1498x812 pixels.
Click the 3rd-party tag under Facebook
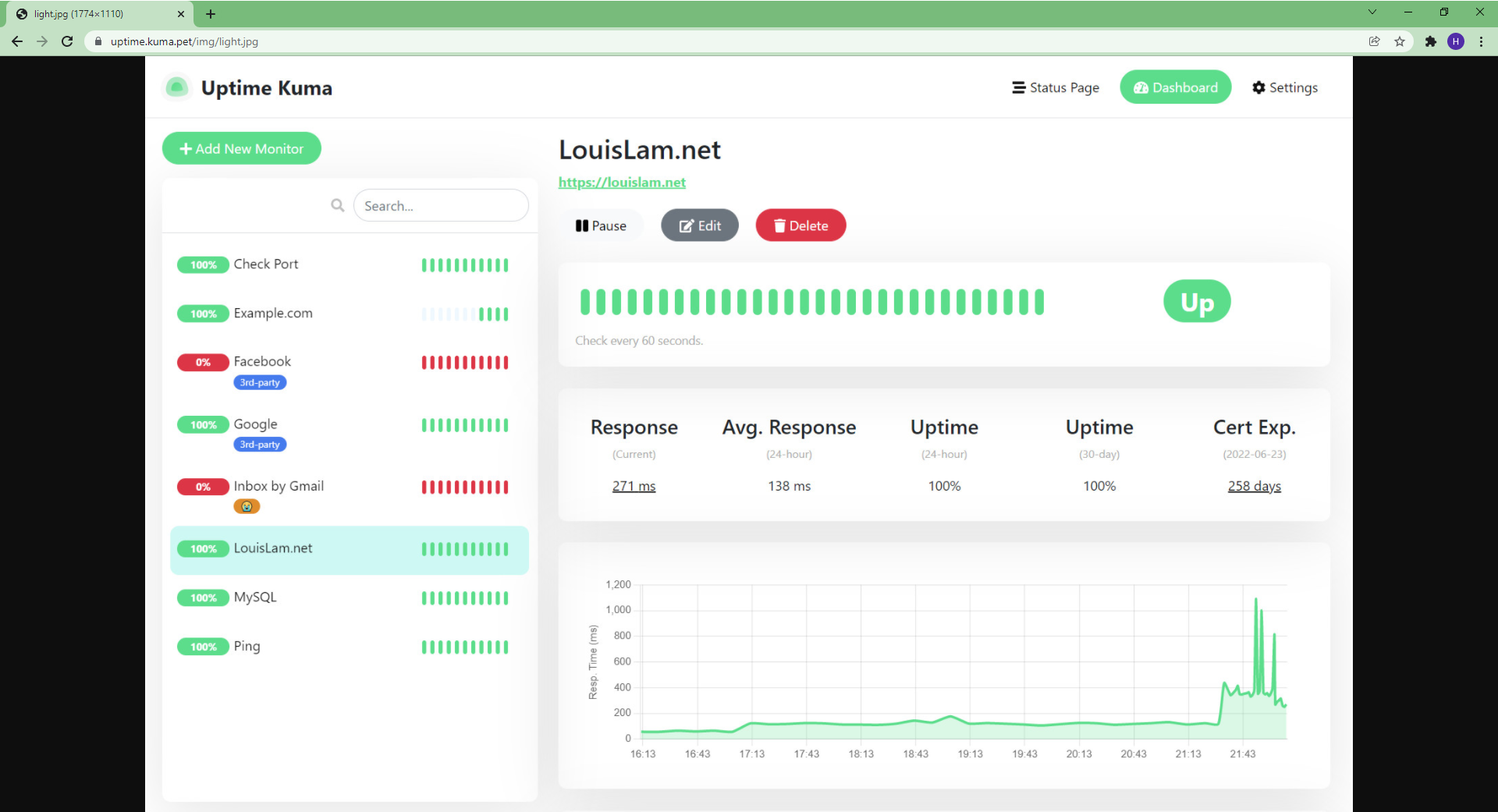click(x=260, y=382)
